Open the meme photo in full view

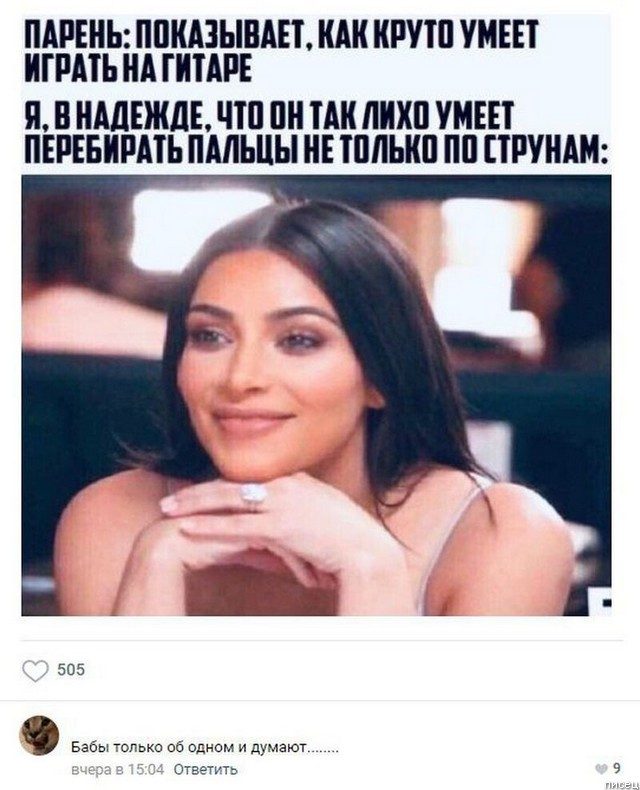pos(316,395)
